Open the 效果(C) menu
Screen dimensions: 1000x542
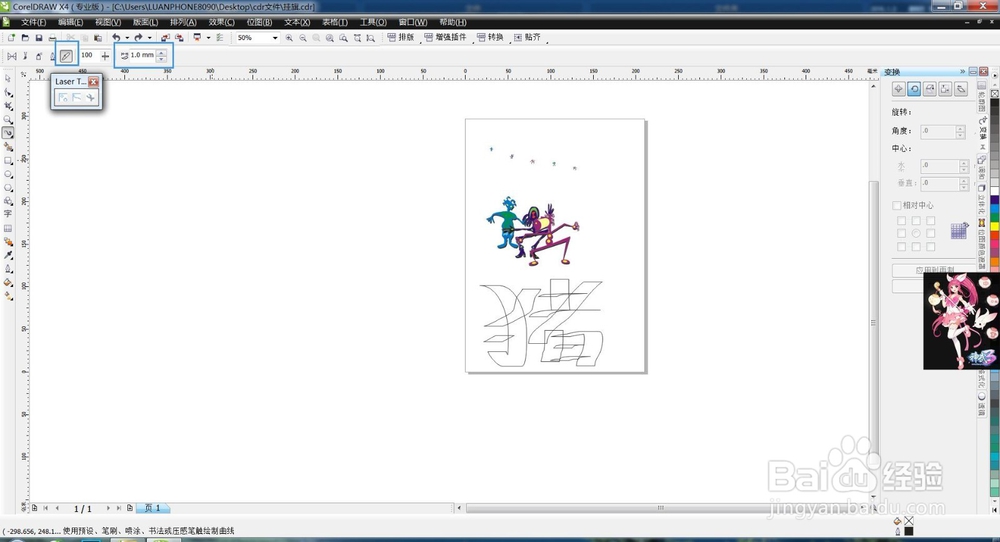click(221, 22)
